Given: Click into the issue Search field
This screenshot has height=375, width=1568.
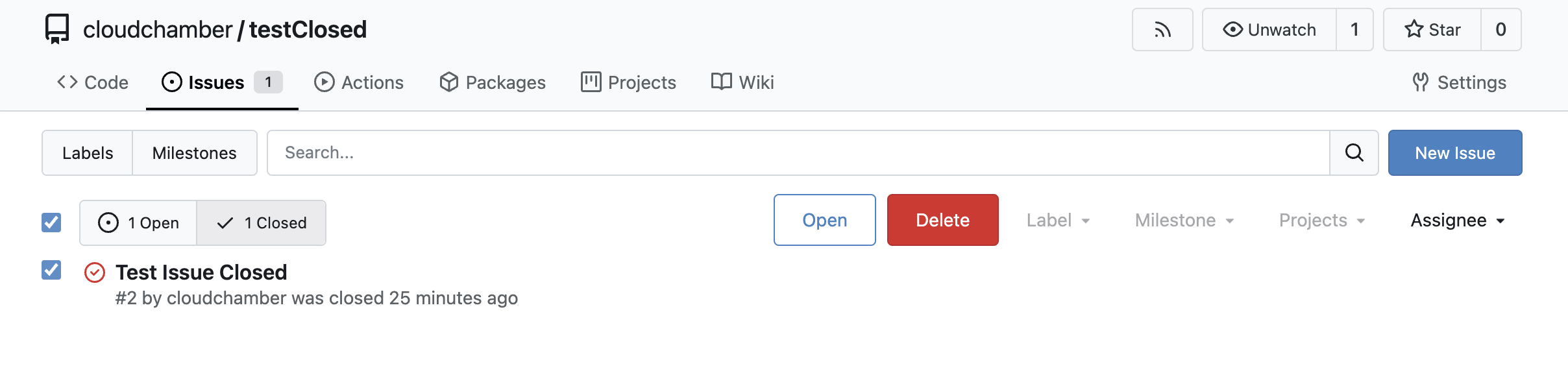Looking at the screenshot, I should pos(798,153).
